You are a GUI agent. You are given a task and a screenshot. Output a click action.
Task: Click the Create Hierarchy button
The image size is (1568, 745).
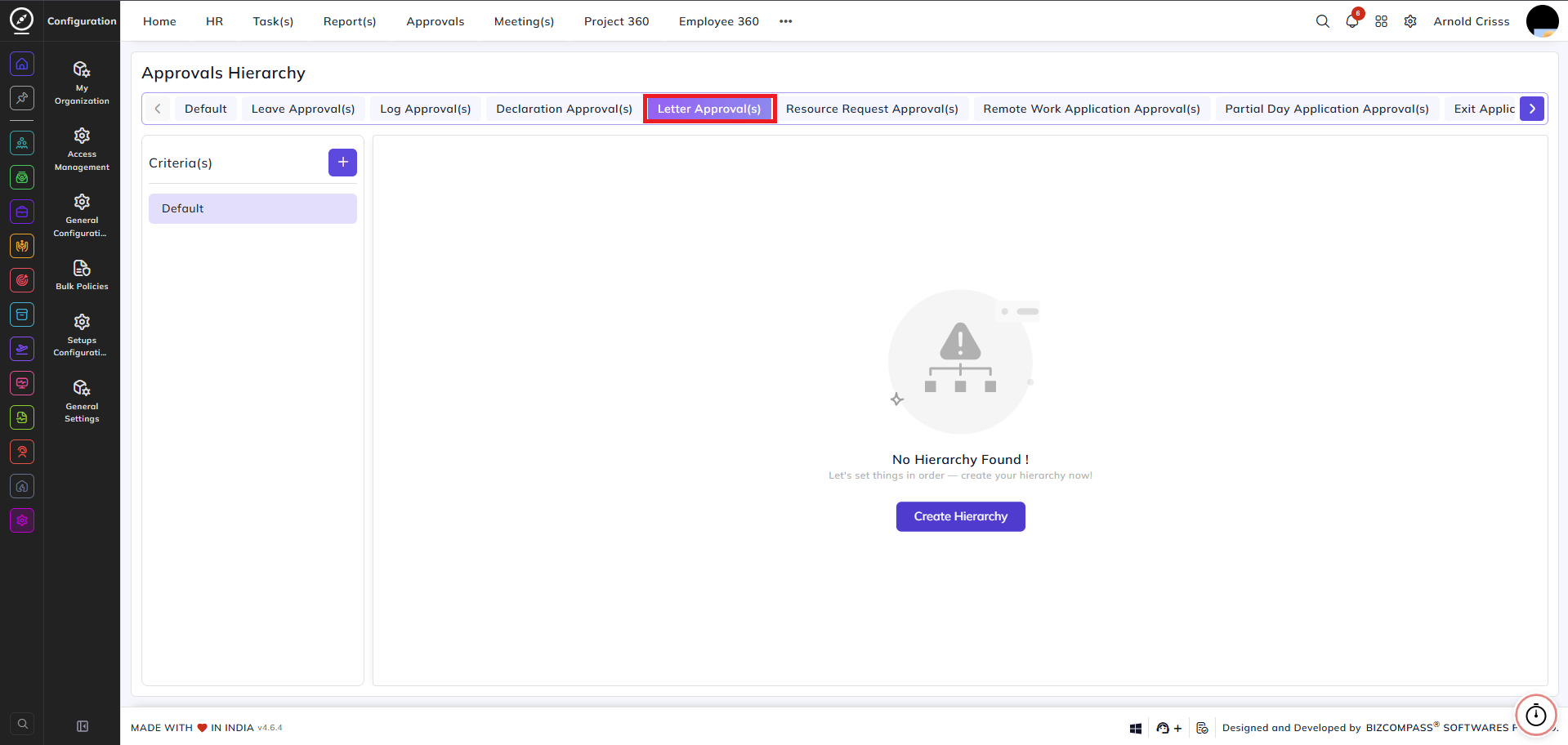coord(961,516)
